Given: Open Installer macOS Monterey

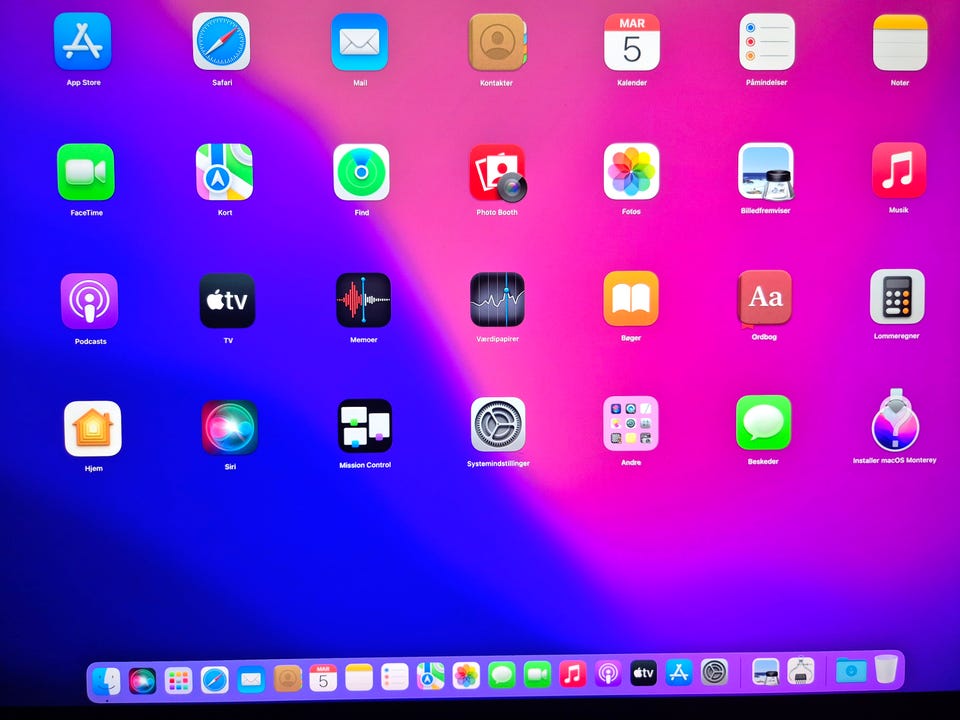Looking at the screenshot, I should point(895,420).
